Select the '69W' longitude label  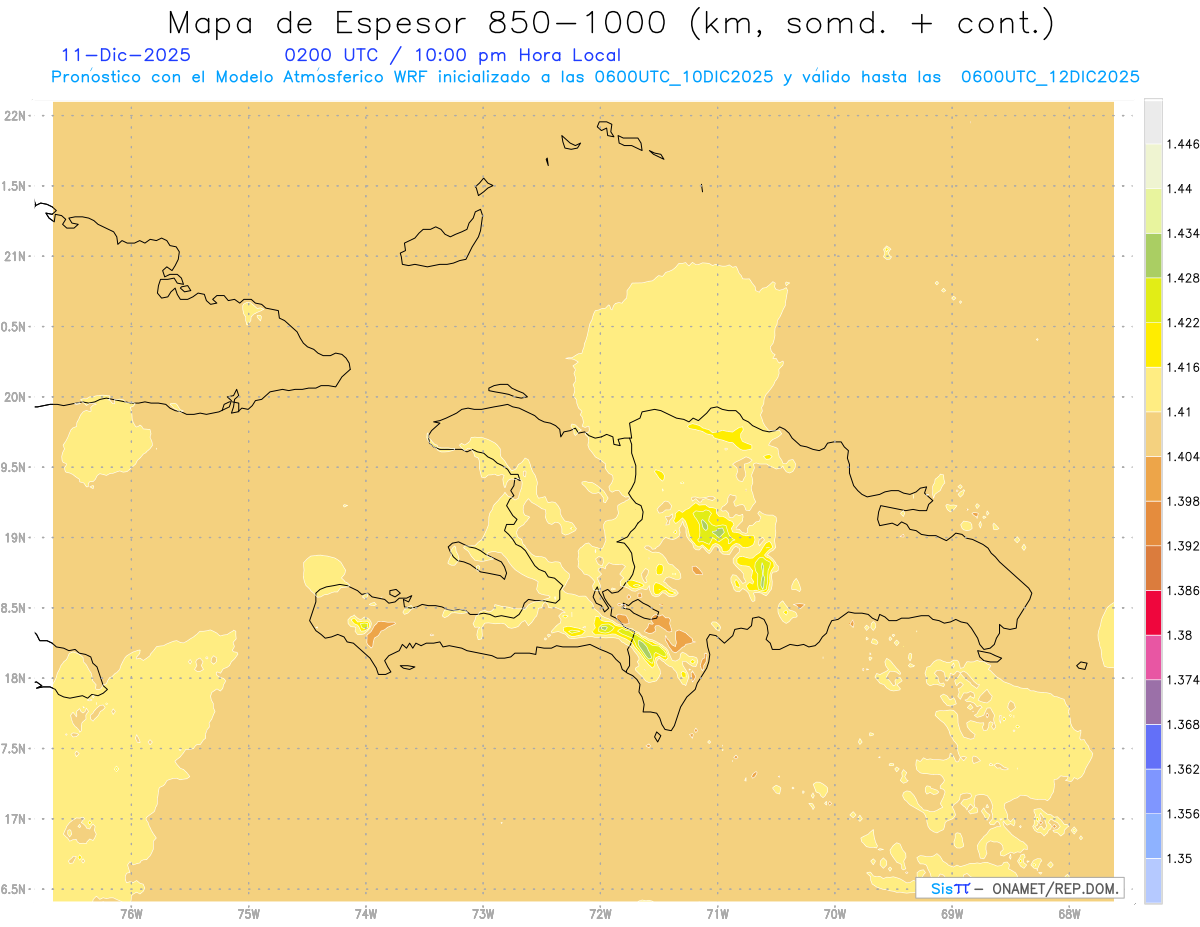(x=952, y=914)
